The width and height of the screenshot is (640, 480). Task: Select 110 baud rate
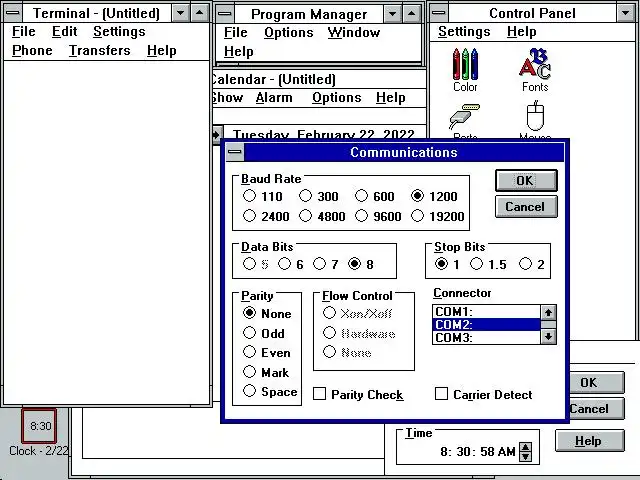tap(262, 196)
